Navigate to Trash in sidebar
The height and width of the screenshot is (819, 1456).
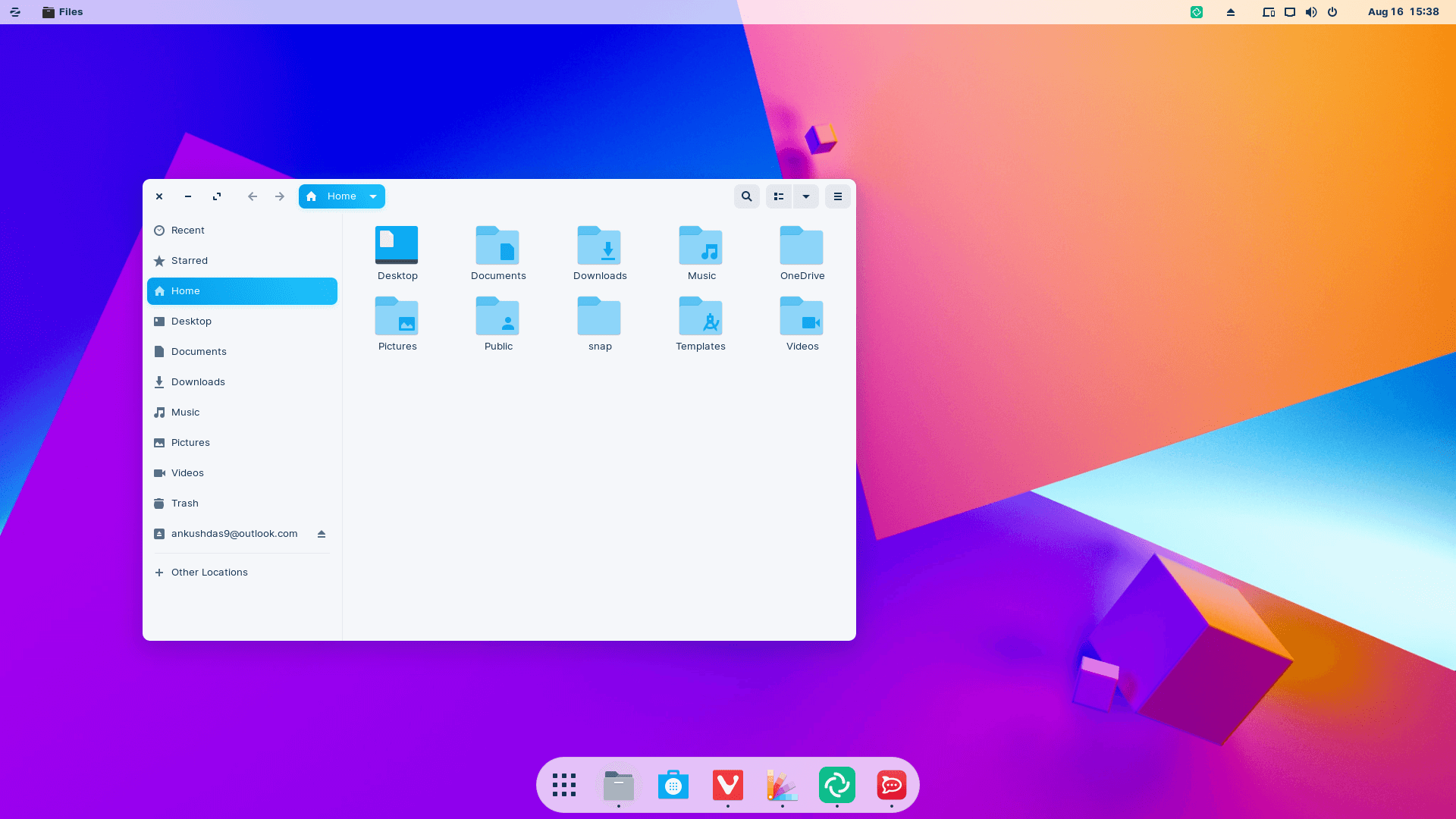184,503
